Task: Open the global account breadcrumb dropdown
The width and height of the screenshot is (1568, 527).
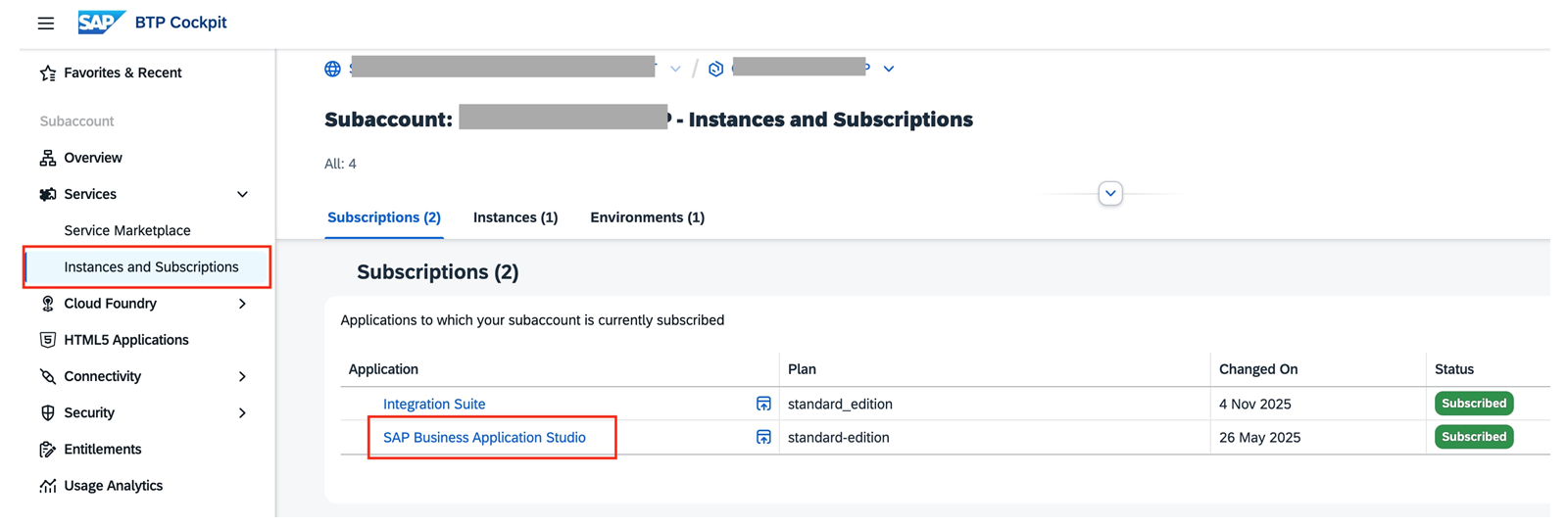Action: (675, 69)
